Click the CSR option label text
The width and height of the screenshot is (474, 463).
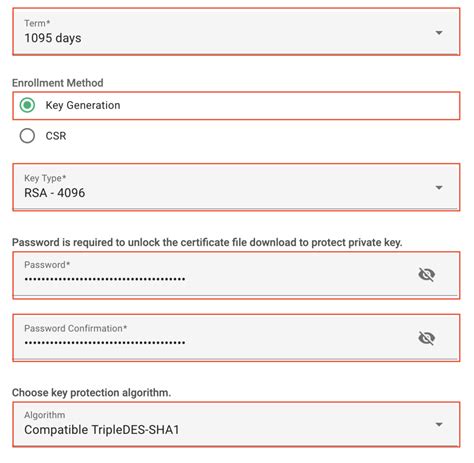pyautogui.click(x=56, y=136)
